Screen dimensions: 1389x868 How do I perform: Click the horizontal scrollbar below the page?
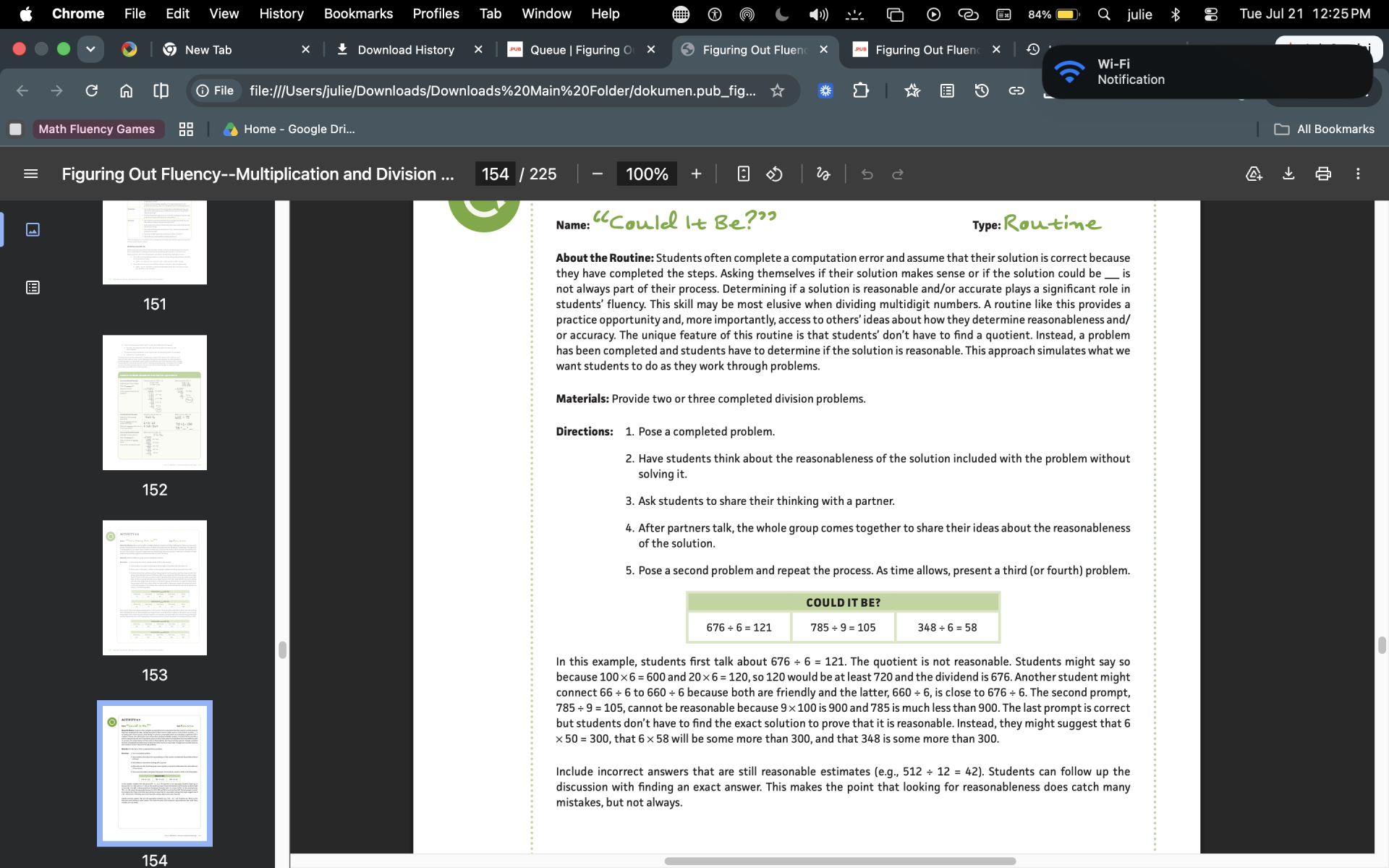point(840,861)
